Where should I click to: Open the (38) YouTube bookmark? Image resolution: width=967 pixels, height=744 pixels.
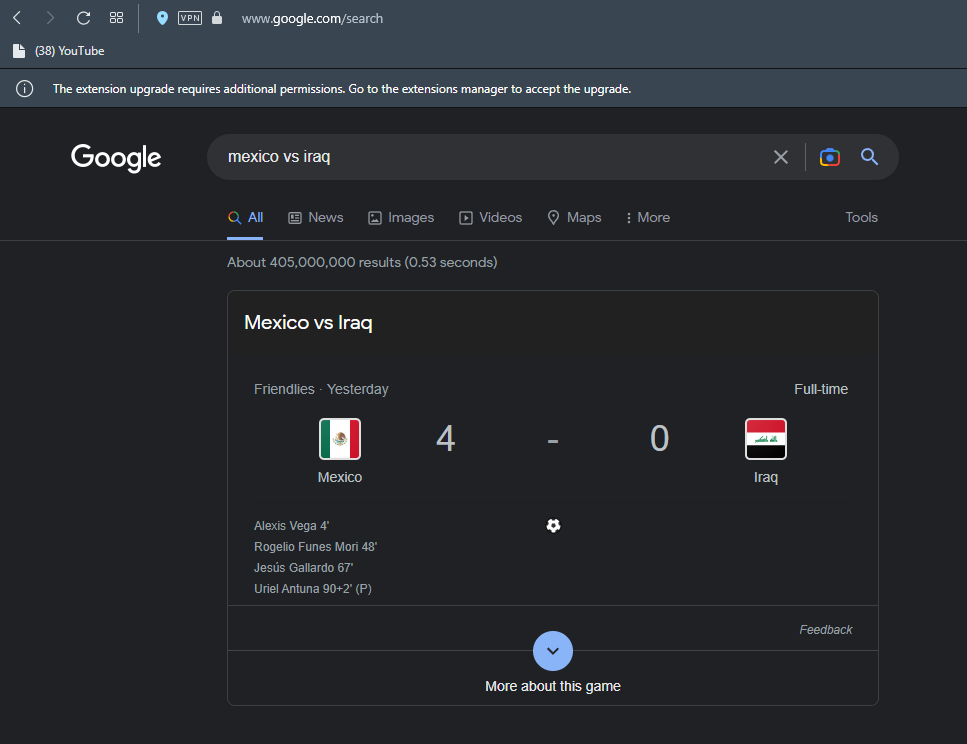(59, 51)
